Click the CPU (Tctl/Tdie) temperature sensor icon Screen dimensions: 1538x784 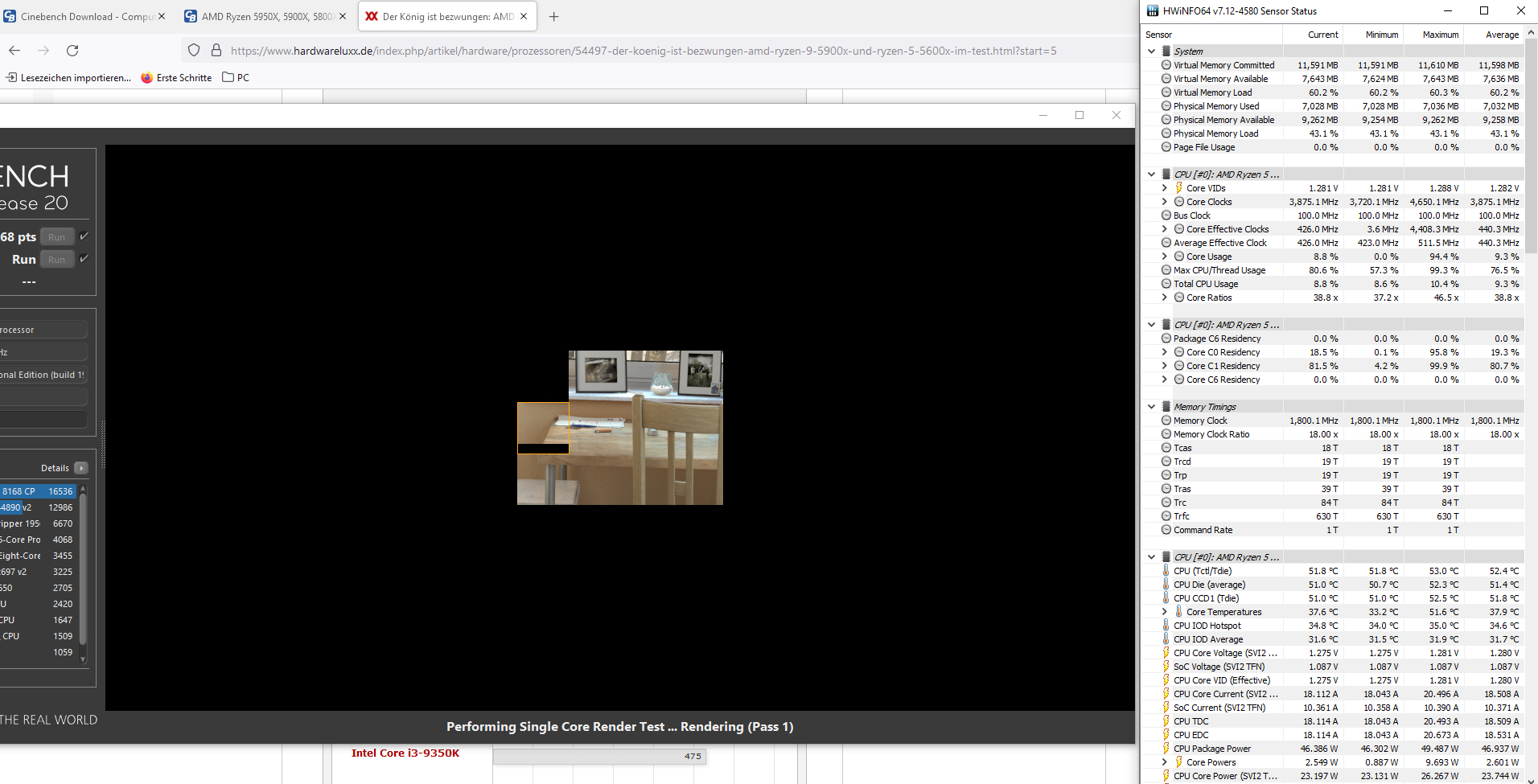[x=1167, y=571]
